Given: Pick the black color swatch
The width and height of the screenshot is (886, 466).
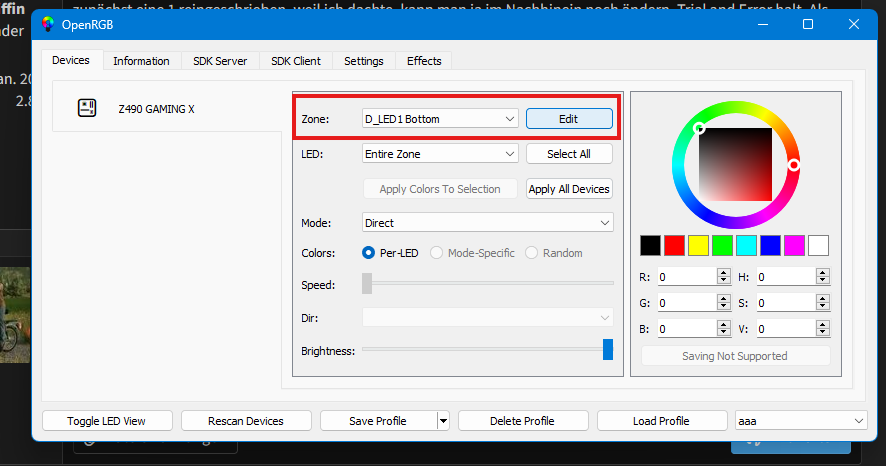Looking at the screenshot, I should (650, 245).
